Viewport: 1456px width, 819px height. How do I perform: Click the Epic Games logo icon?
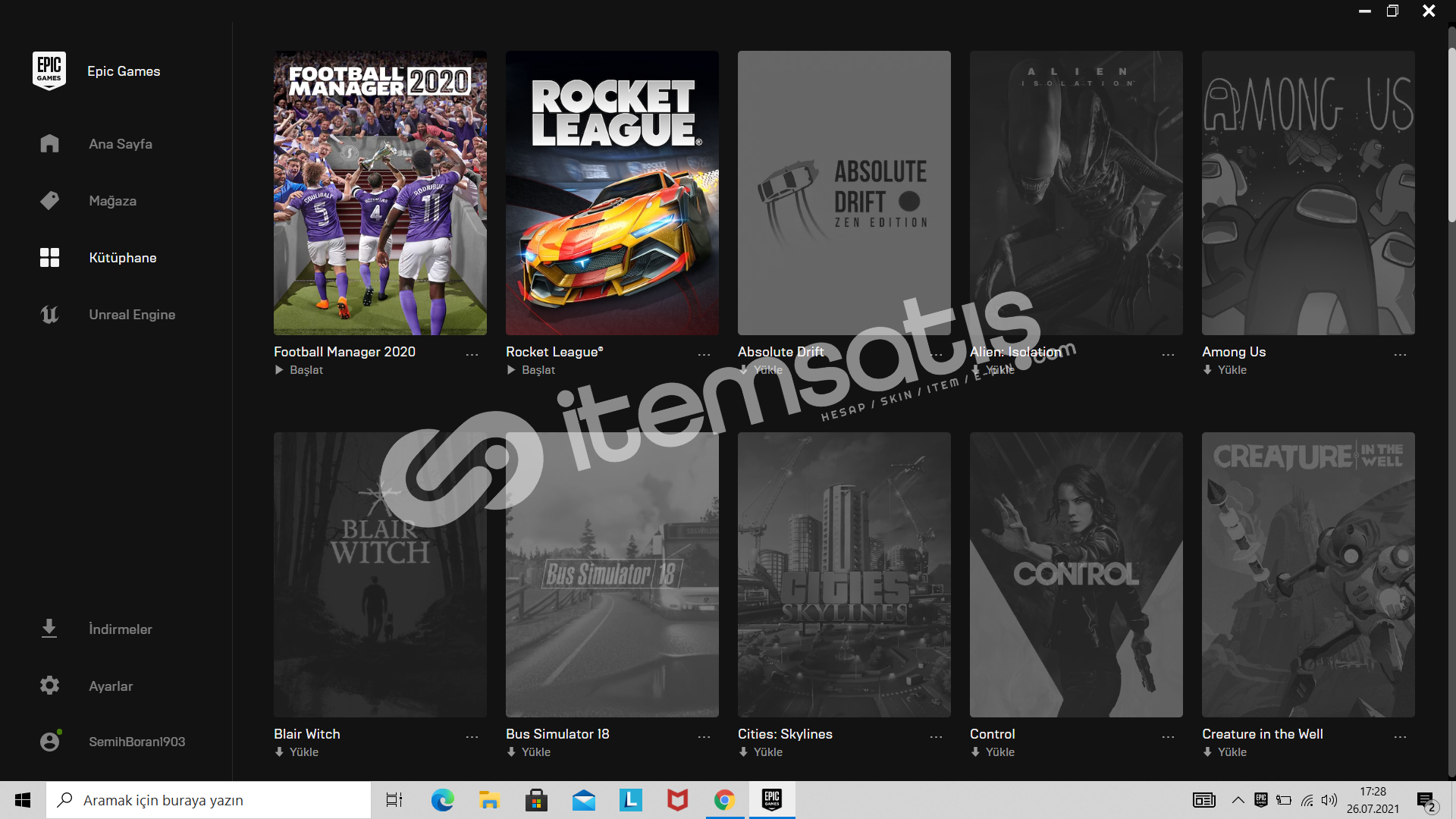49,71
